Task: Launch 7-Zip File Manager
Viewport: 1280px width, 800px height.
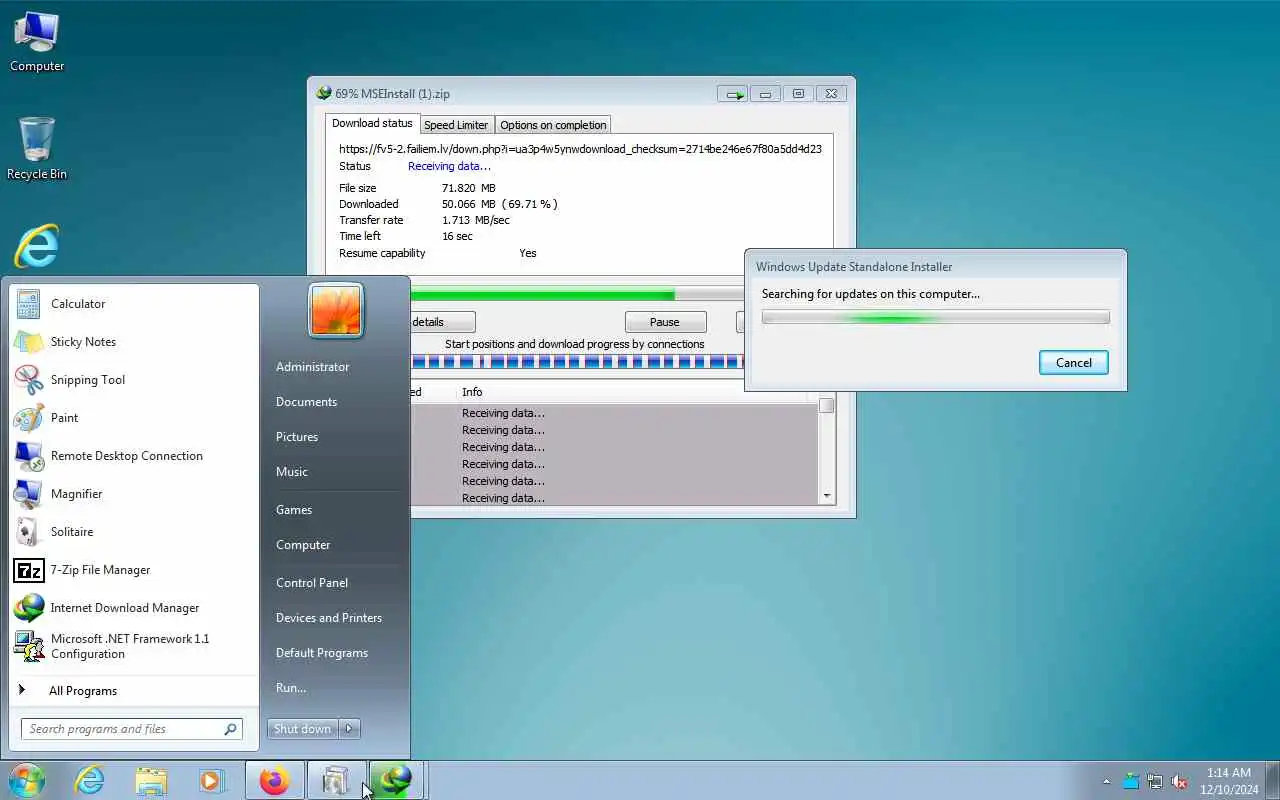Action: click(135, 570)
